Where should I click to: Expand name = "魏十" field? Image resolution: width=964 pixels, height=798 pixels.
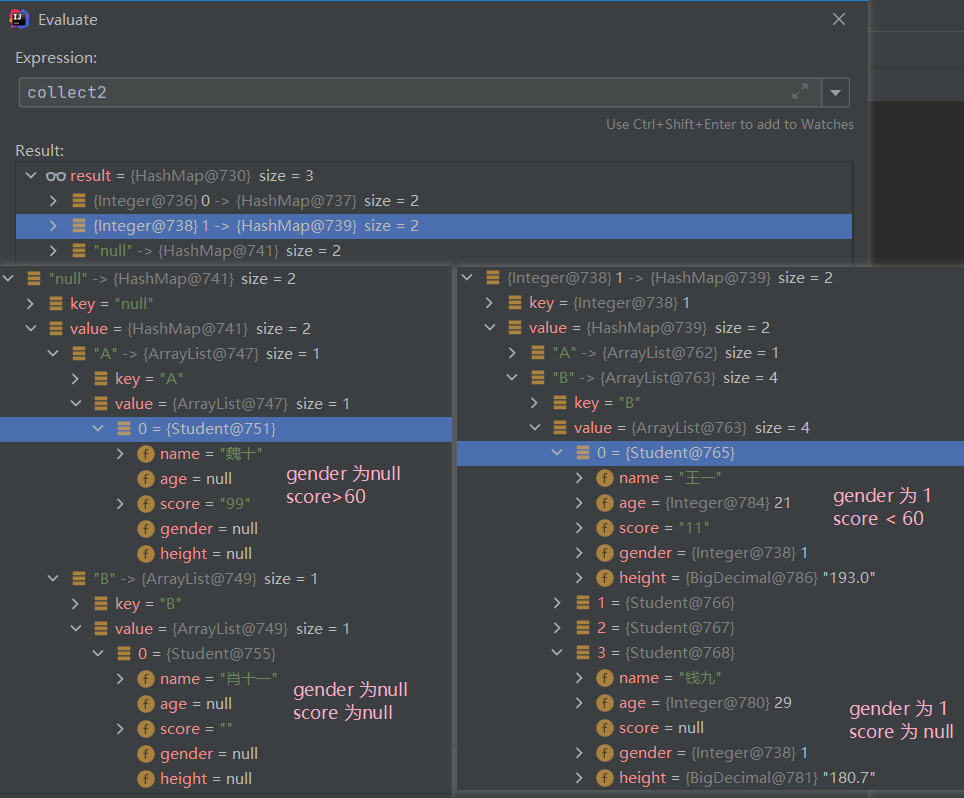(120, 454)
